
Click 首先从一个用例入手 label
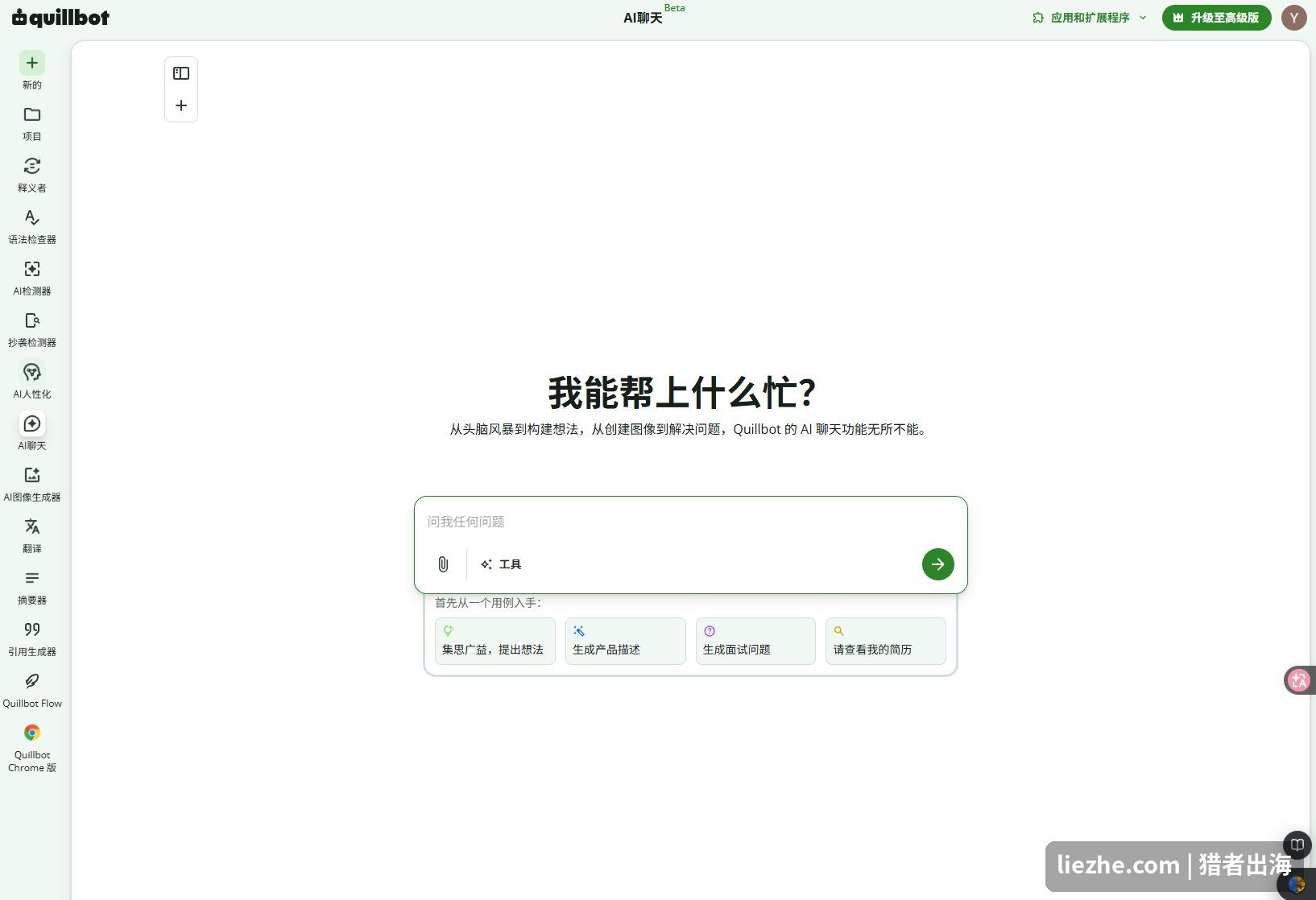coord(488,603)
